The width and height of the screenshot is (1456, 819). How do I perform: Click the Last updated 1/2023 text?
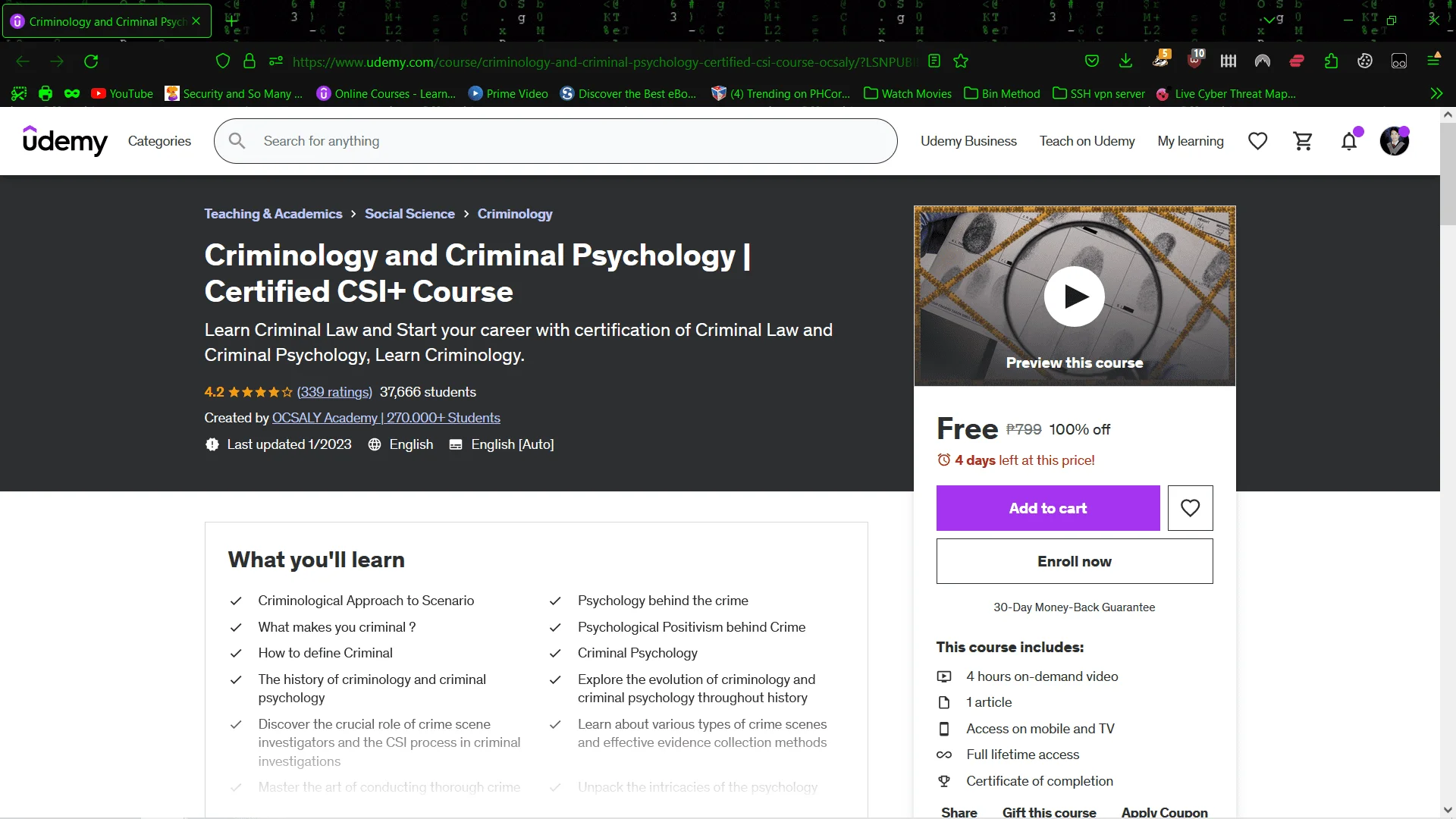(289, 444)
